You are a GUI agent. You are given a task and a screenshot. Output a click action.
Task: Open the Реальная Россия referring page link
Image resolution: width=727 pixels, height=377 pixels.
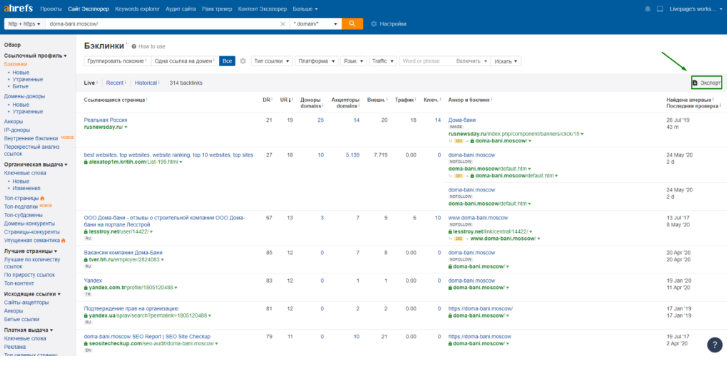click(x=105, y=120)
